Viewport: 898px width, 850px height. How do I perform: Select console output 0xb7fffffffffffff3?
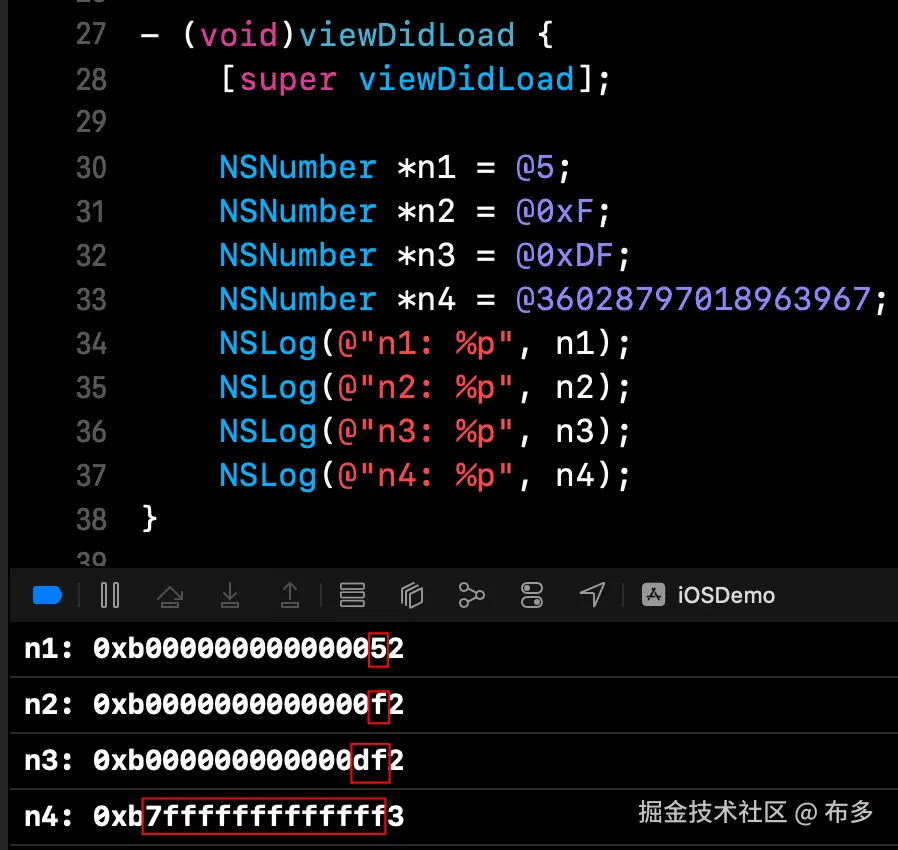249,816
